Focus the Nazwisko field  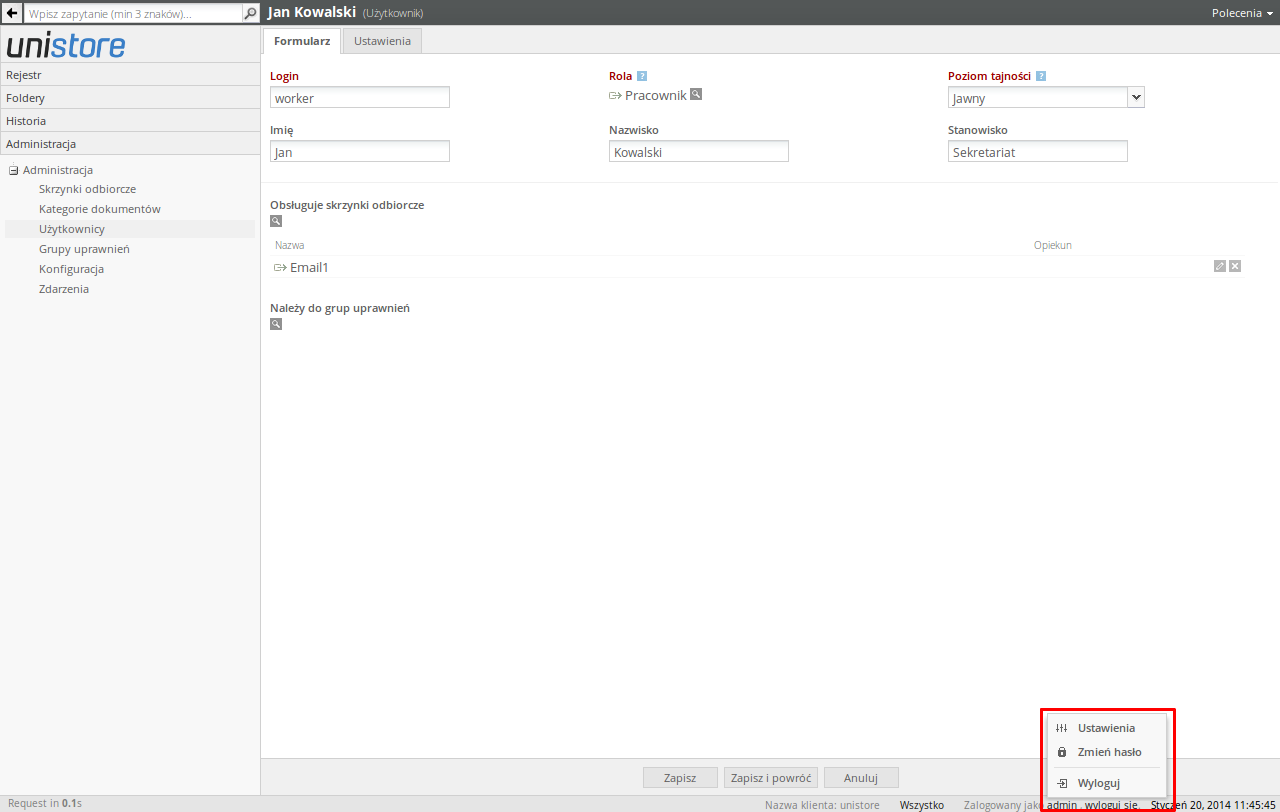click(699, 152)
